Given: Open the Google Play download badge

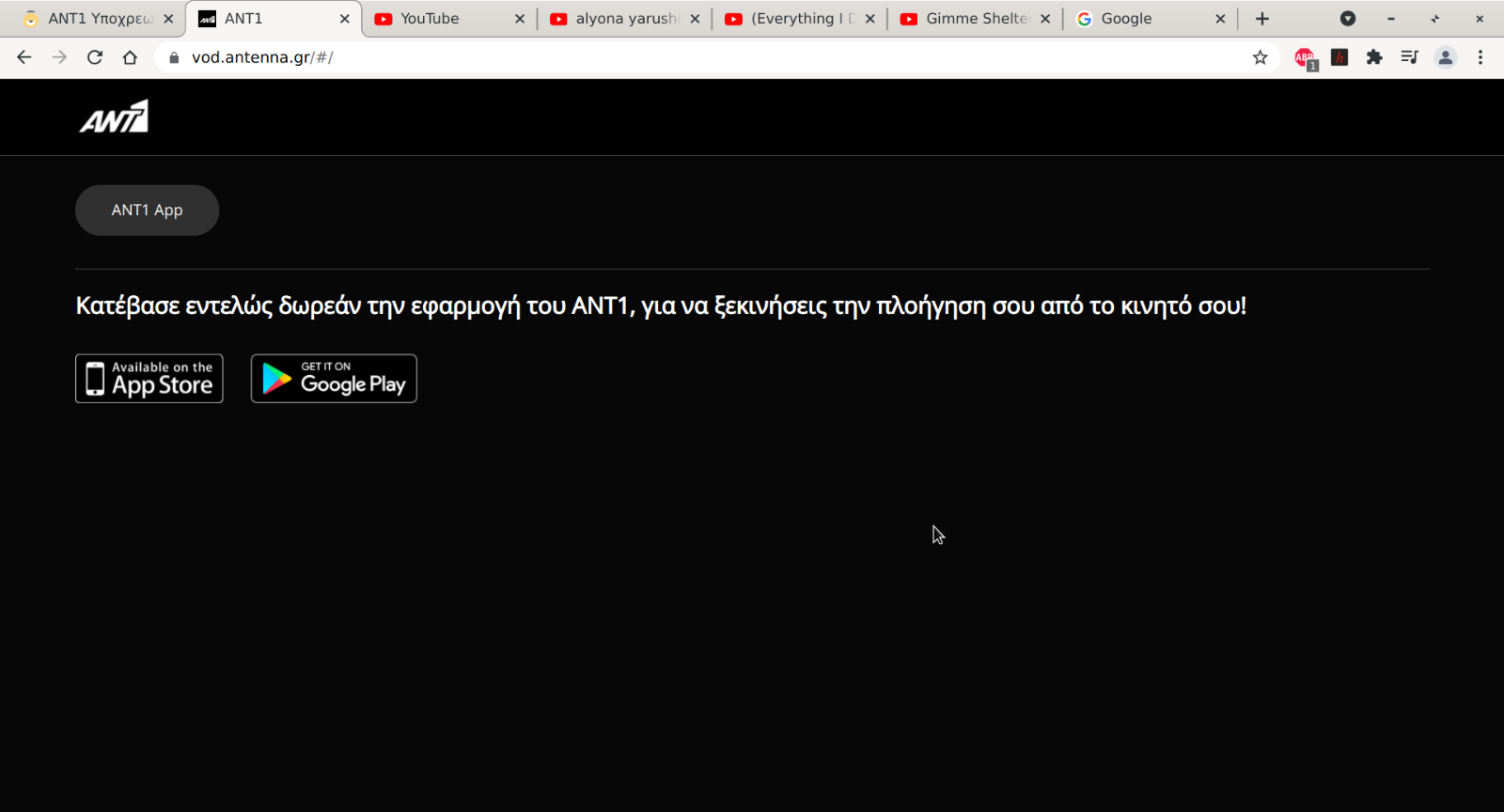Looking at the screenshot, I should click(334, 379).
